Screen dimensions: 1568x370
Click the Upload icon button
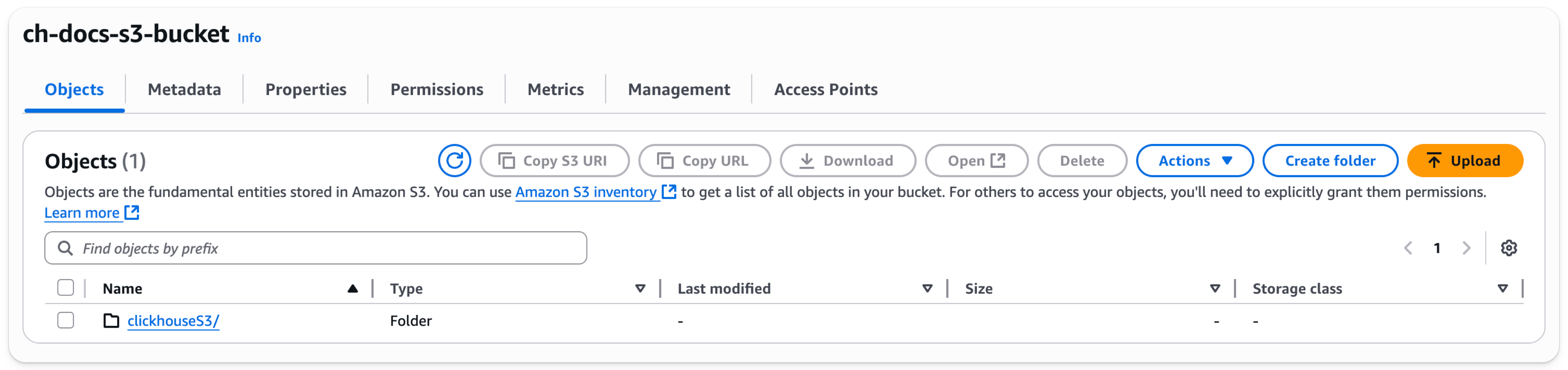tap(1433, 160)
